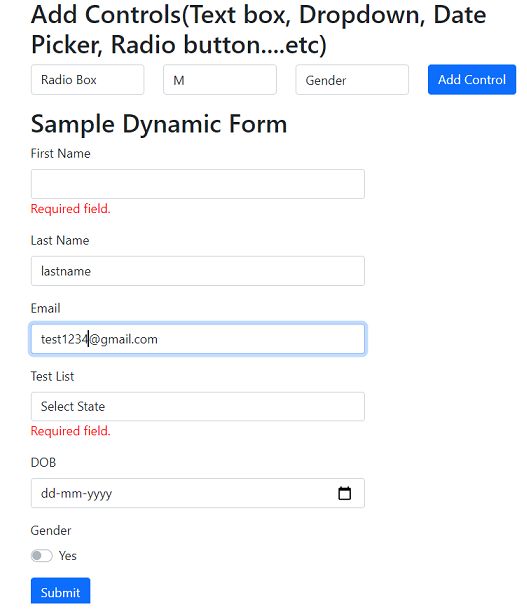Viewport: 527px width, 614px height.
Task: Click into the Email text box
Action: click(x=198, y=339)
